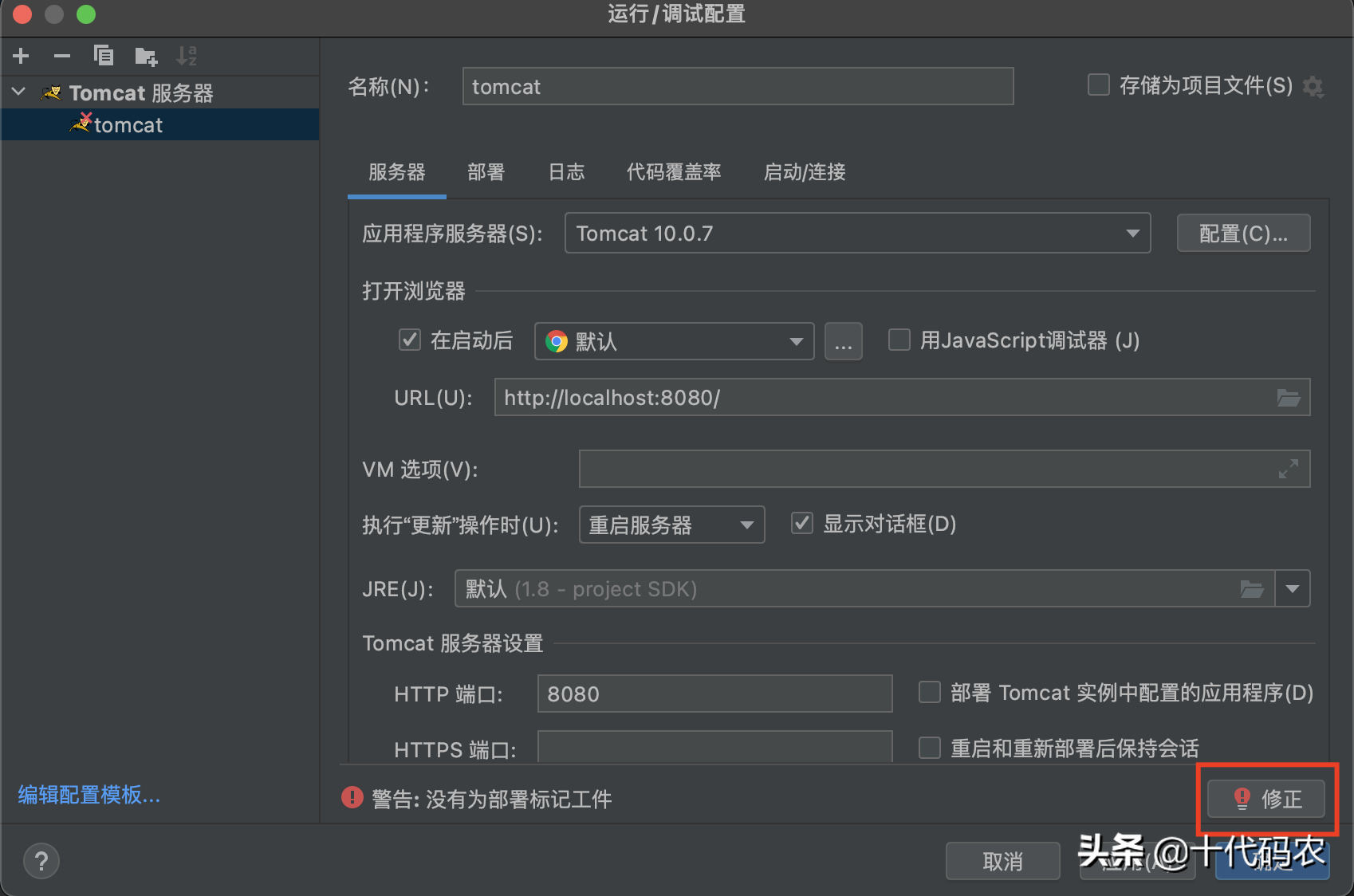Browse JRE folder icon

click(1252, 589)
